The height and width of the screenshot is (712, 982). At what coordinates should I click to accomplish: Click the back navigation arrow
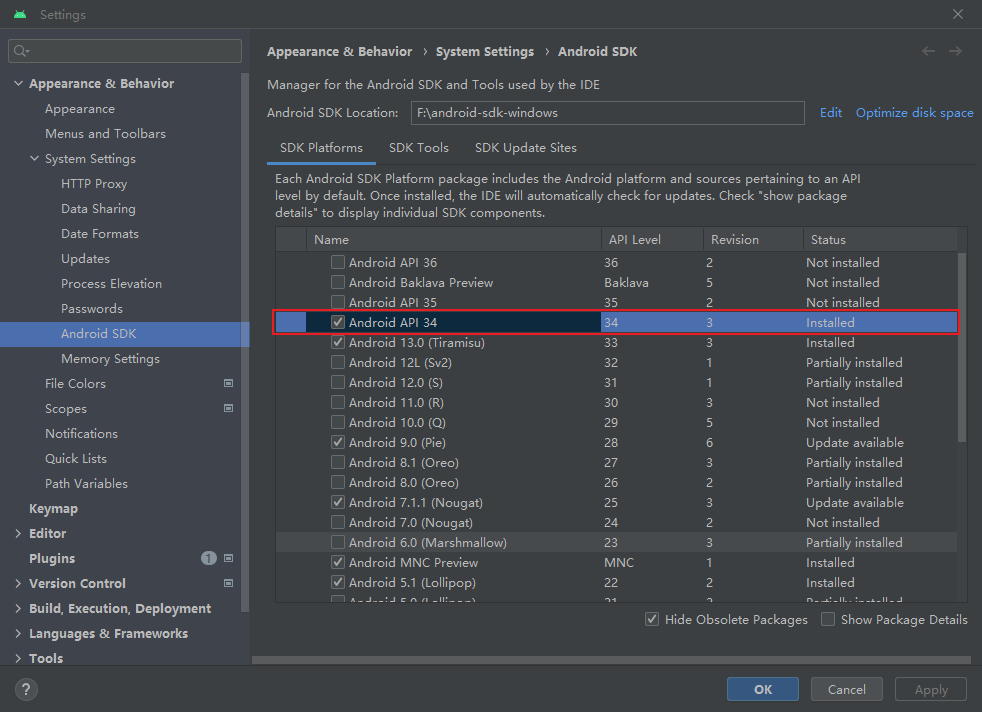tap(929, 51)
